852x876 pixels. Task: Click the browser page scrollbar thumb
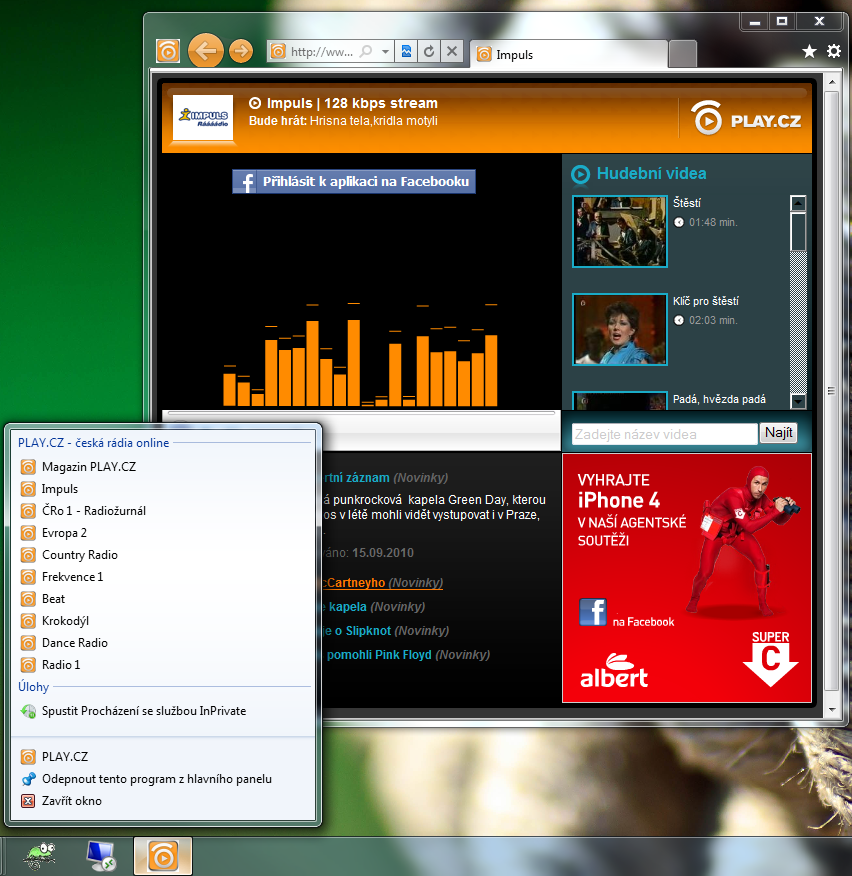click(832, 391)
